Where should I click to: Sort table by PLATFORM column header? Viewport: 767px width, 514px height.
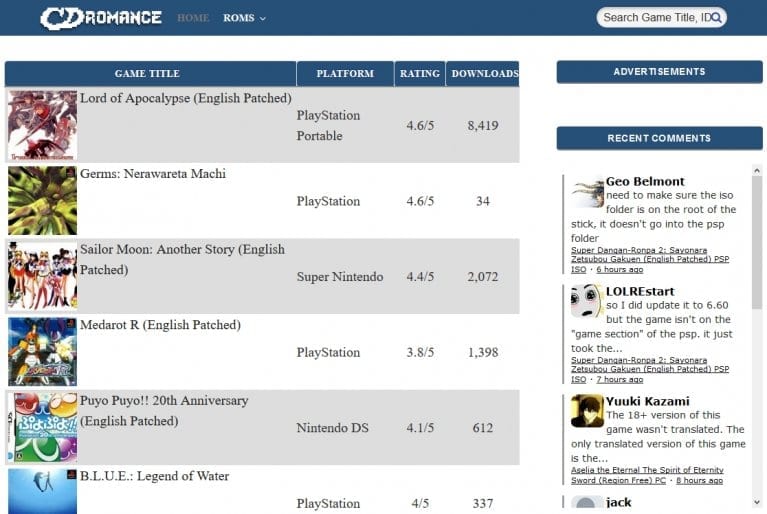[x=345, y=74]
